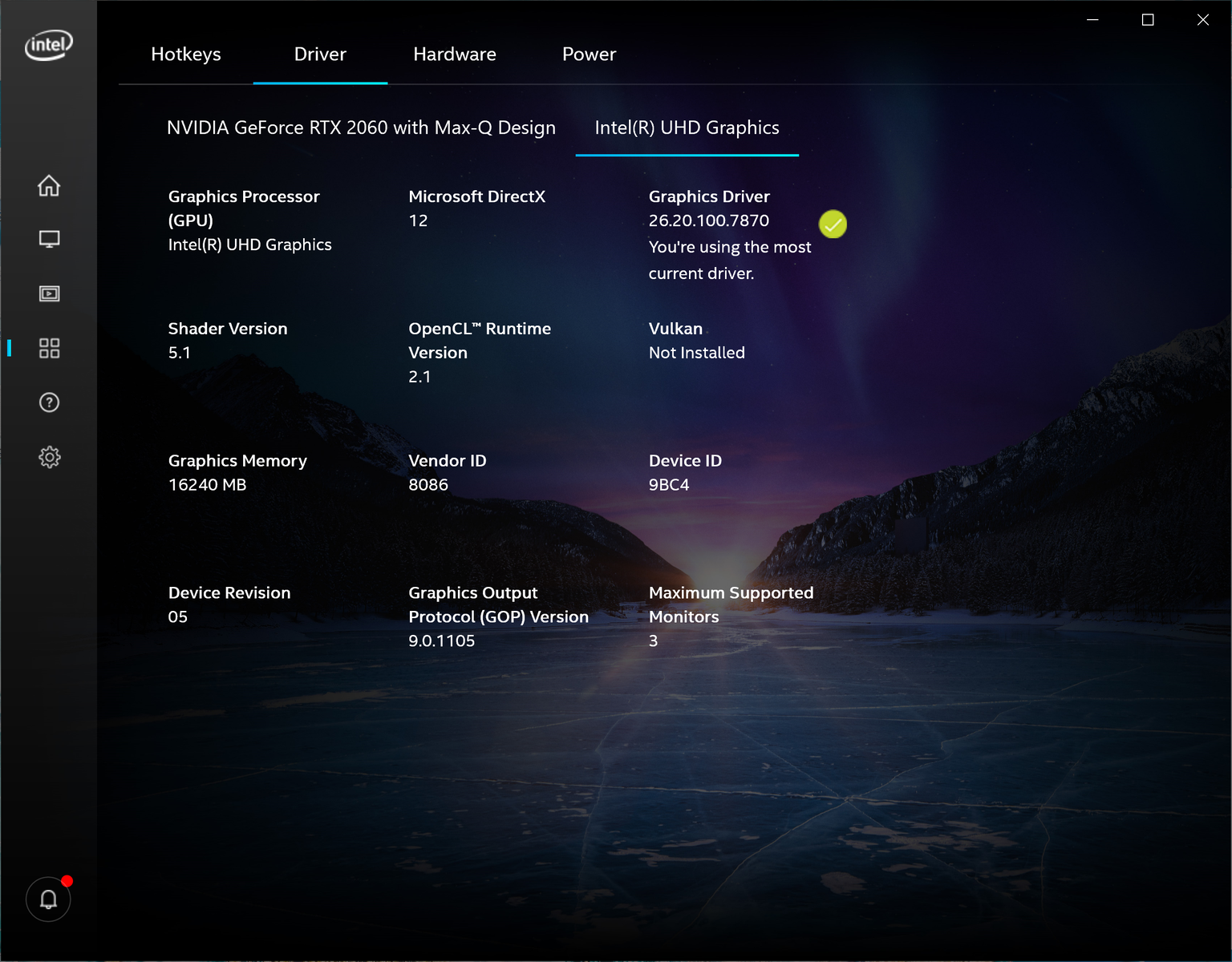This screenshot has width=1232, height=962.
Task: Select NVIDIA GeForce RTX 2060 Max-Q tab
Action: 361,127
